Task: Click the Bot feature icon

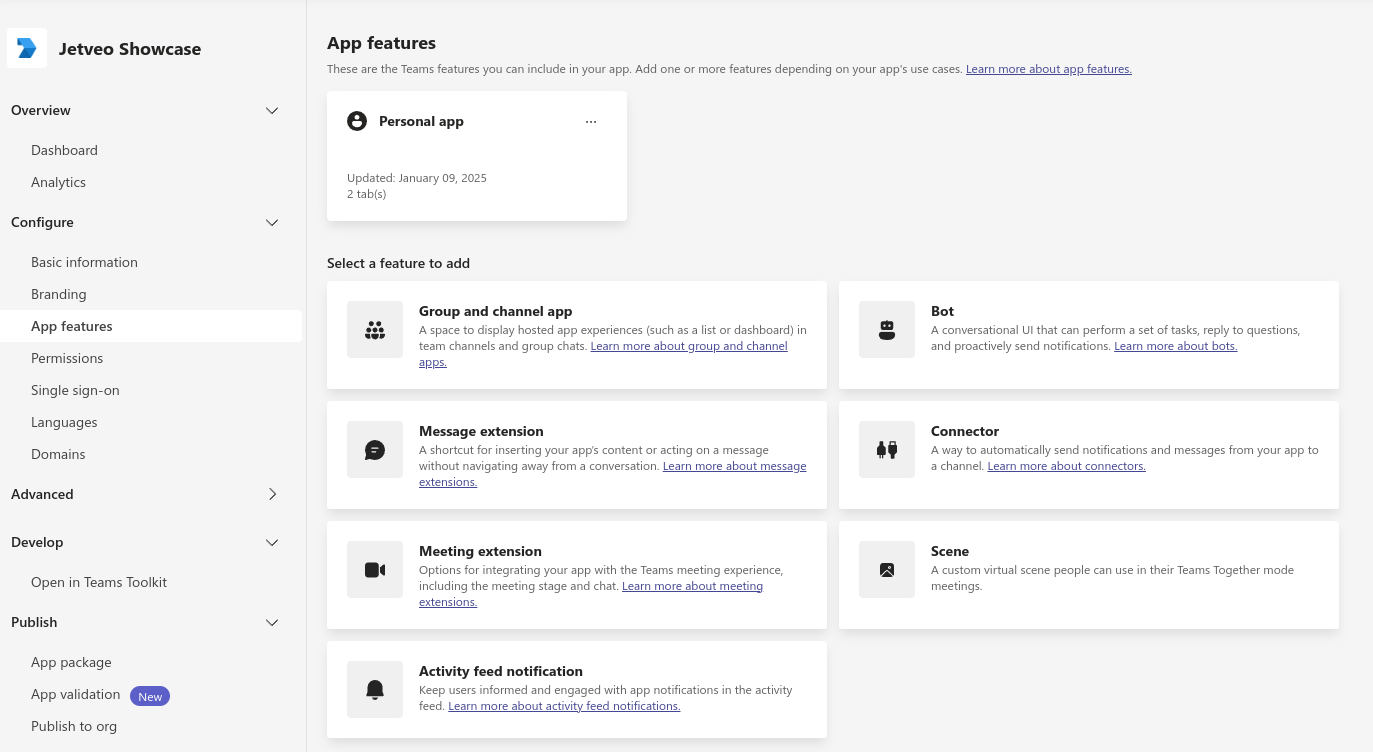Action: point(887,329)
